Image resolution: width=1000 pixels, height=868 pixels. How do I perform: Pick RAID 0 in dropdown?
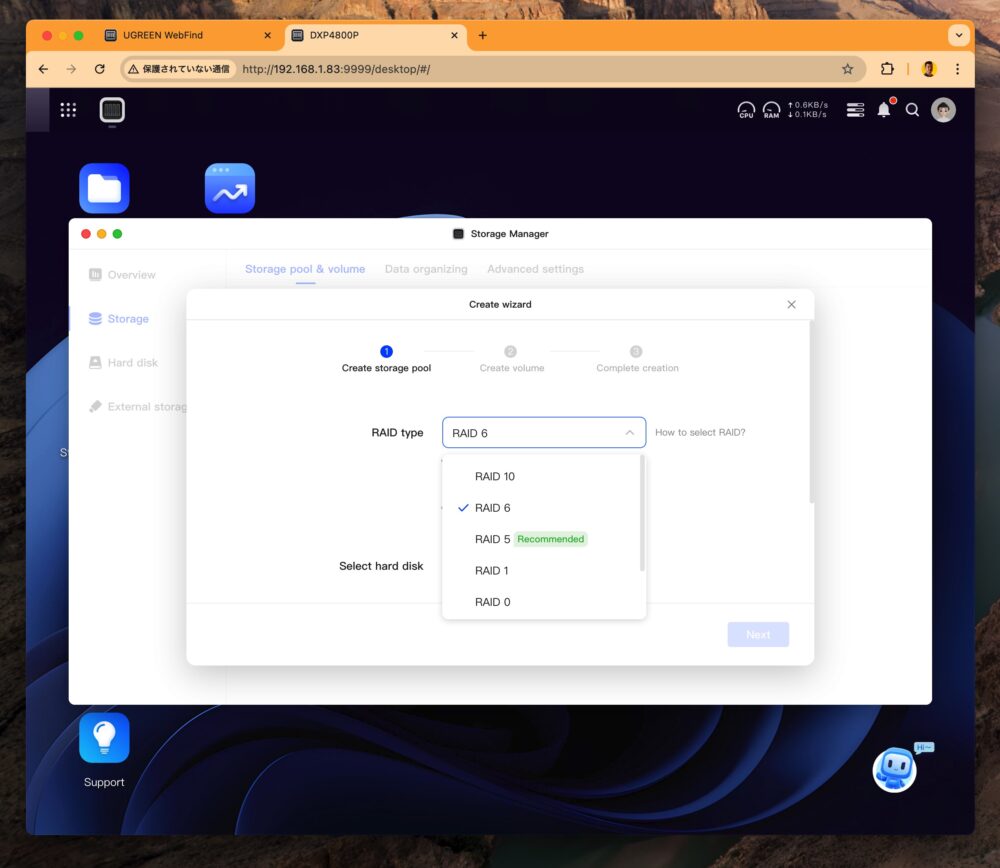coord(492,602)
